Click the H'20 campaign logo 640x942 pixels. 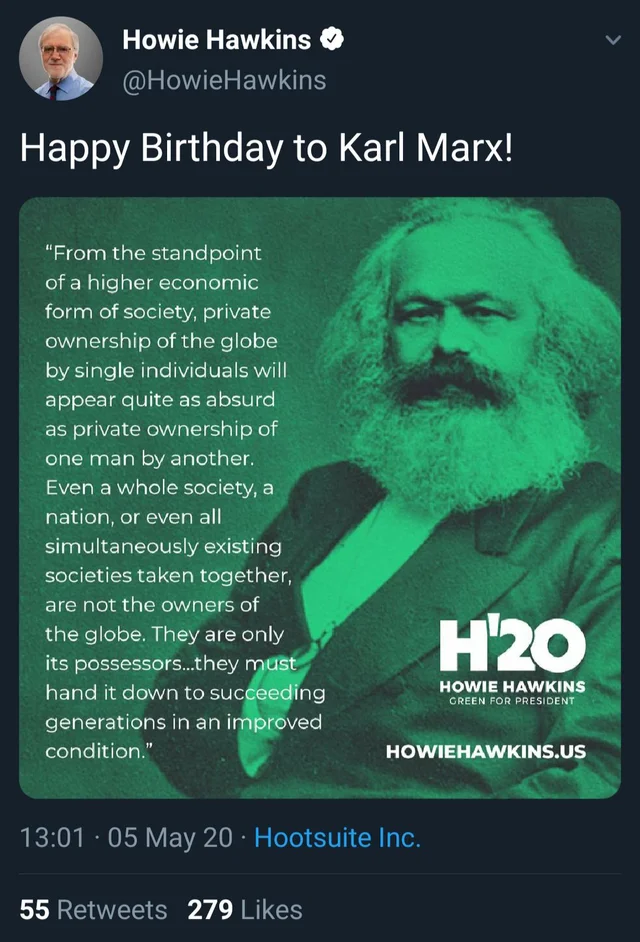point(512,645)
